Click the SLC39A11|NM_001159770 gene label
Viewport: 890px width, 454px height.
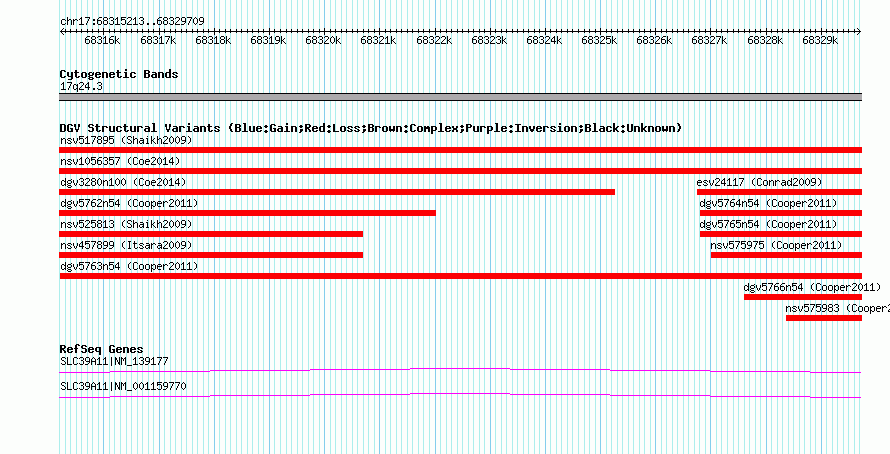123,386
